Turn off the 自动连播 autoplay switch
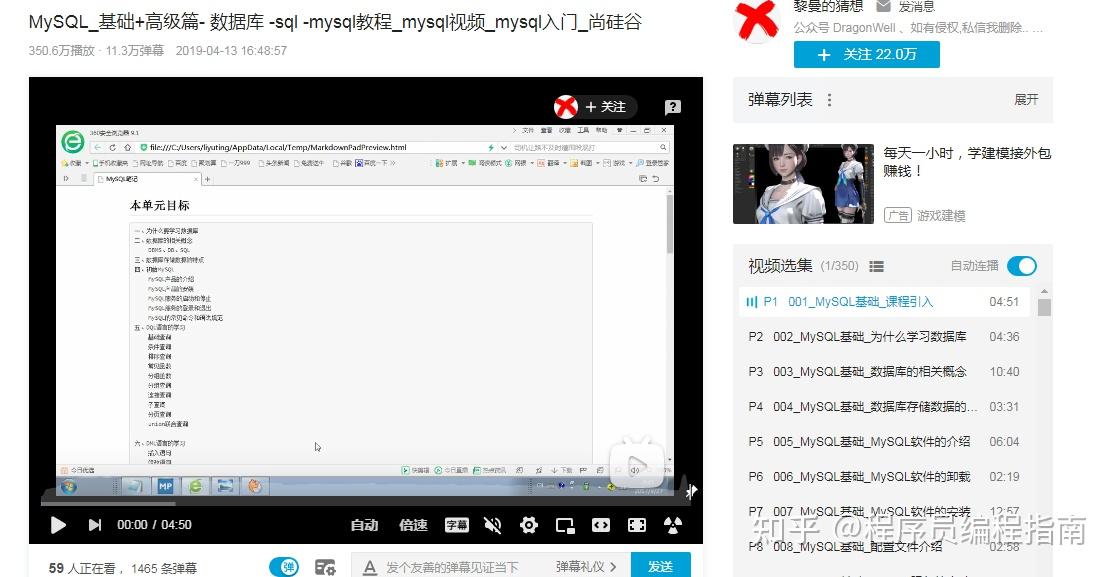This screenshot has height=577, width=1116. coord(1021,266)
